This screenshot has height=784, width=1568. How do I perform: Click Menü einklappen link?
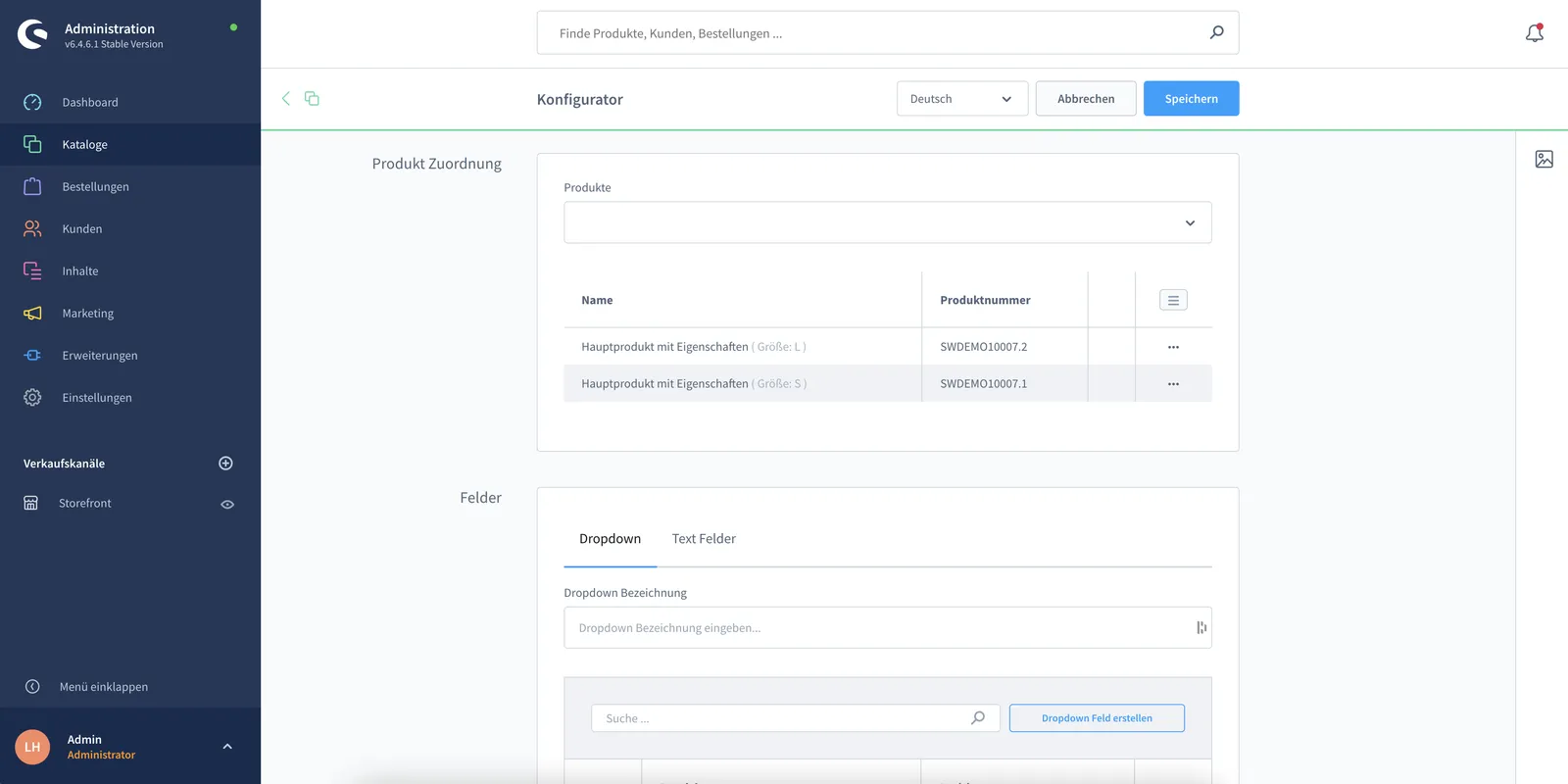(x=104, y=687)
